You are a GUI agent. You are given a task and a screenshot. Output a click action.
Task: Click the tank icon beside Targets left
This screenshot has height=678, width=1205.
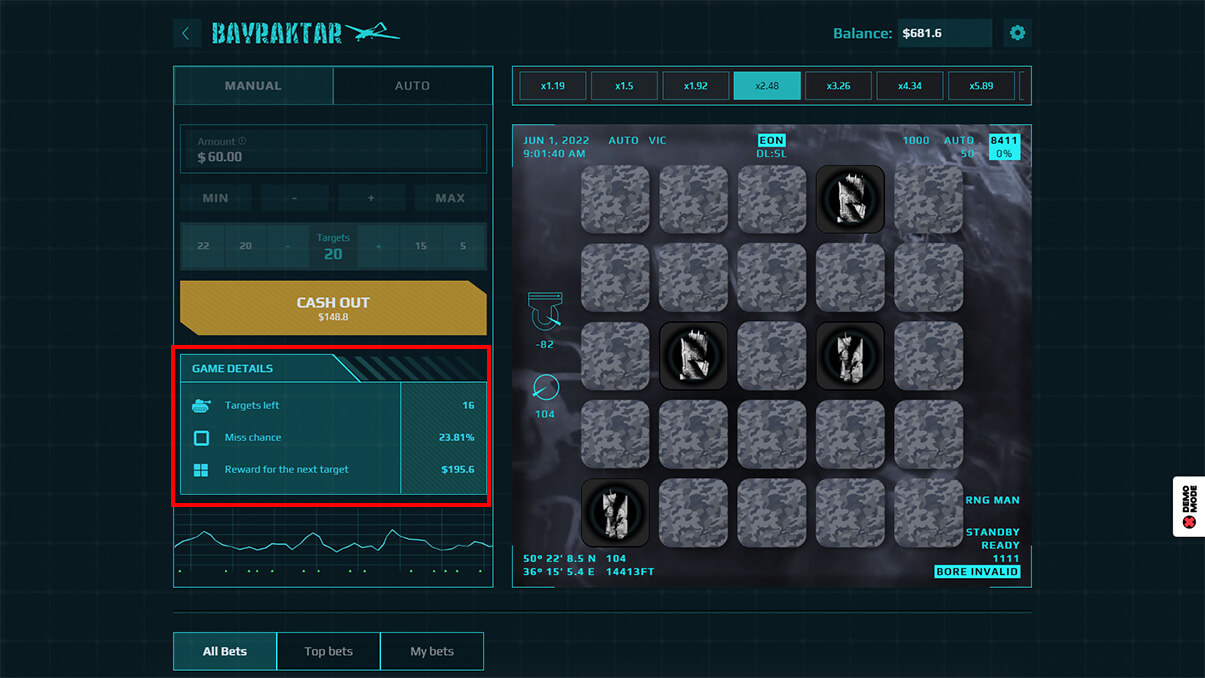coord(201,406)
